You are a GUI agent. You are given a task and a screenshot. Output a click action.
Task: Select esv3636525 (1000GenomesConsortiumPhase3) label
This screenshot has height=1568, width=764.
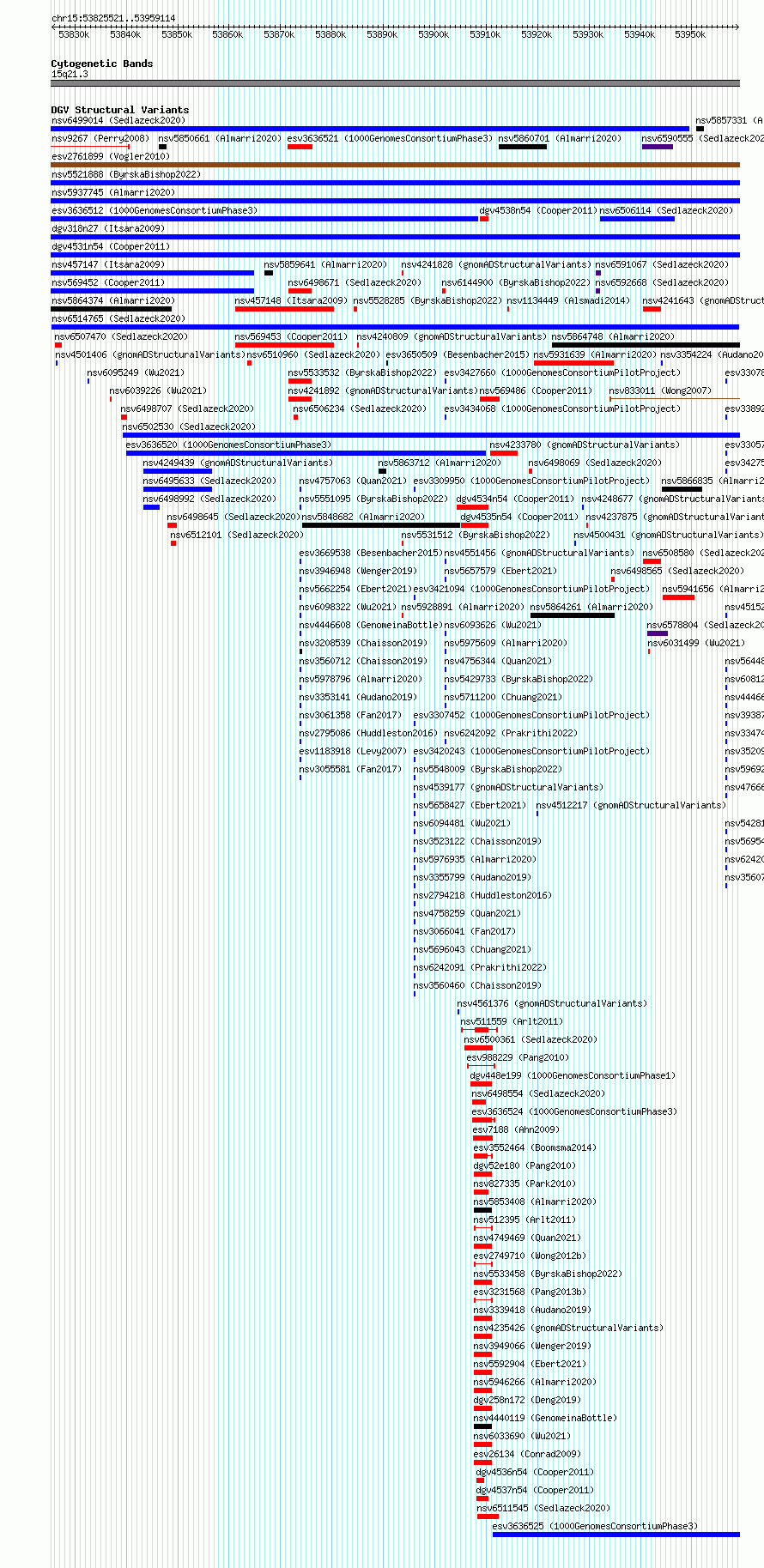tap(596, 1526)
